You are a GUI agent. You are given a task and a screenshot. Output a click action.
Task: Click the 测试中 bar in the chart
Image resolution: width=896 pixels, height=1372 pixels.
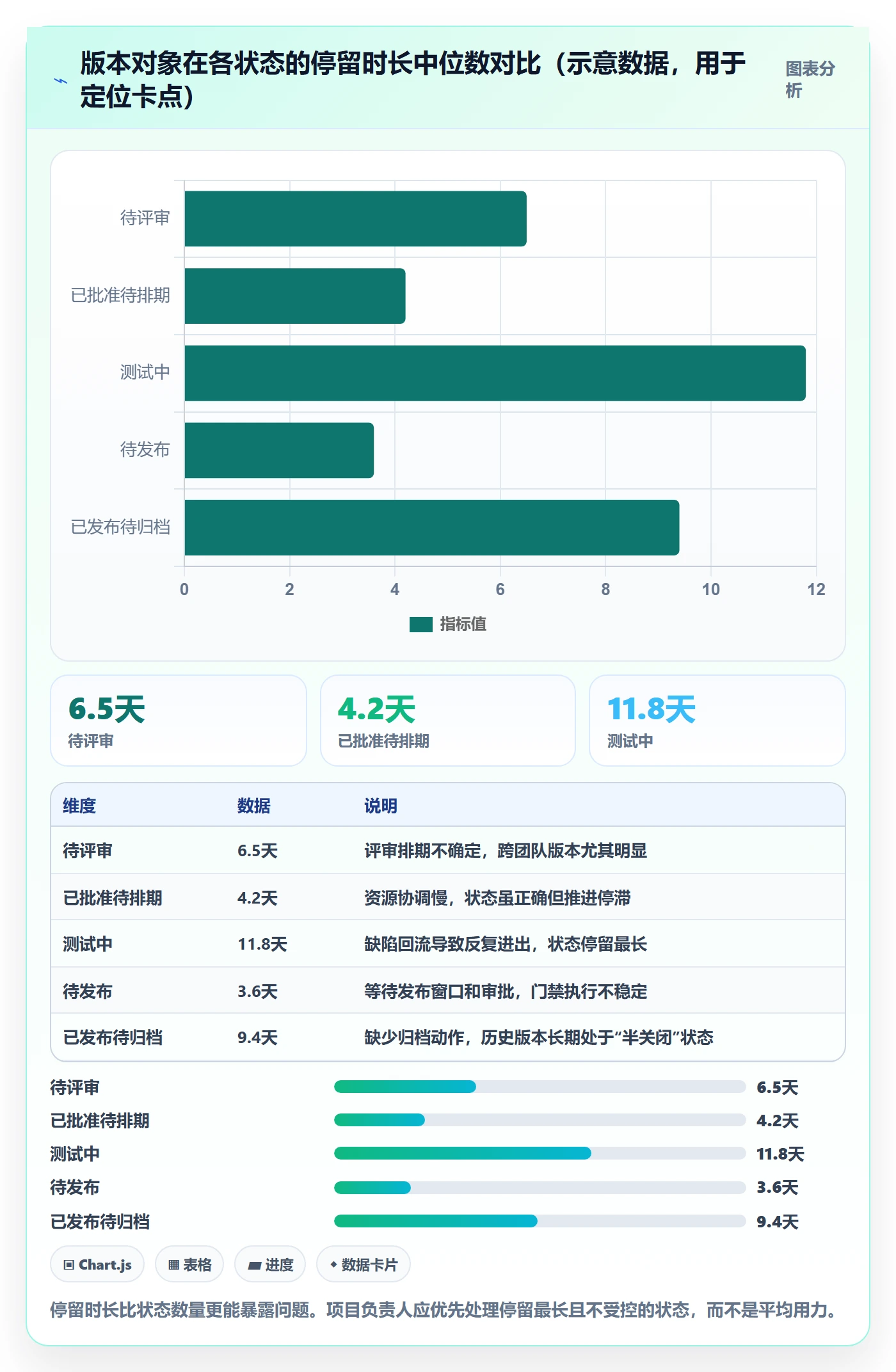click(x=495, y=373)
